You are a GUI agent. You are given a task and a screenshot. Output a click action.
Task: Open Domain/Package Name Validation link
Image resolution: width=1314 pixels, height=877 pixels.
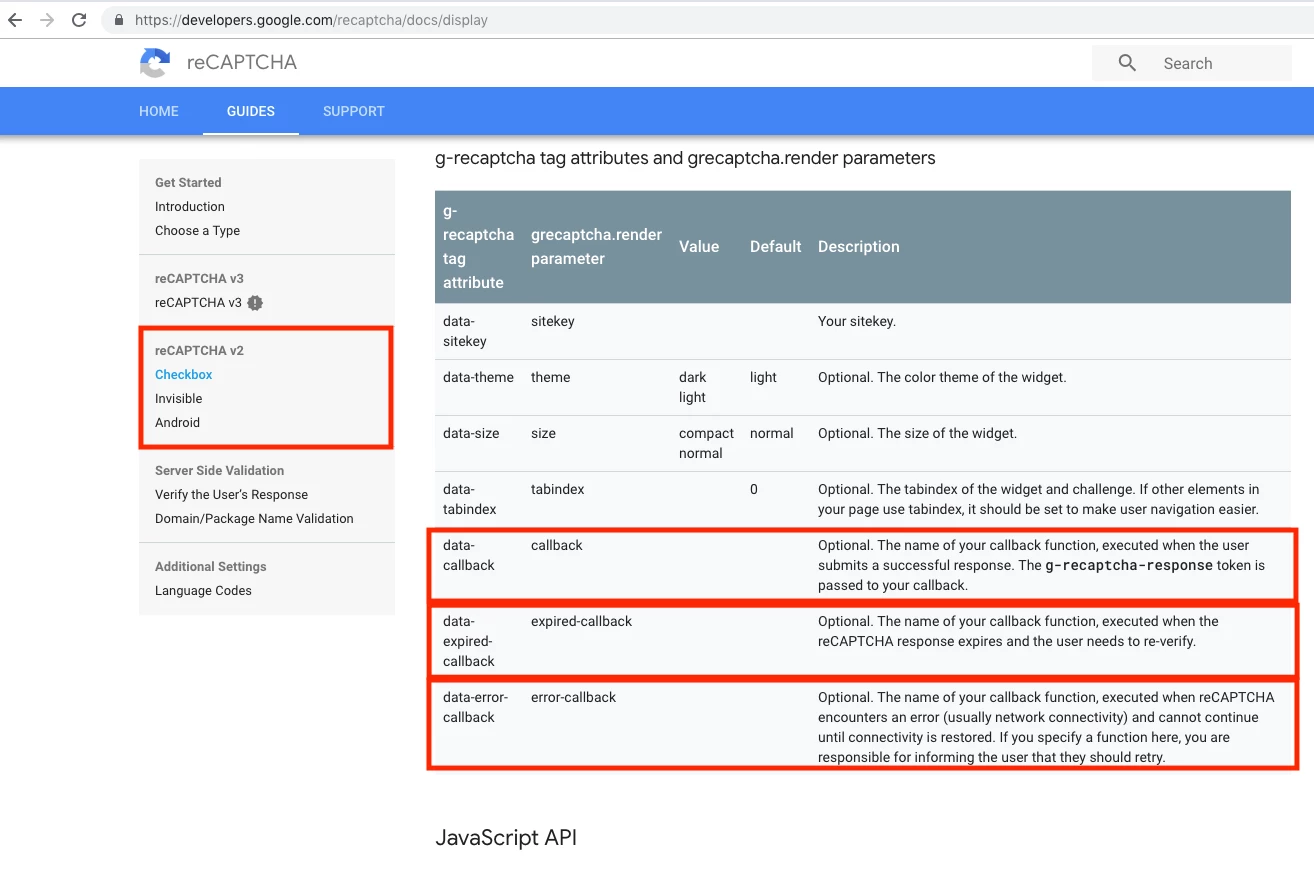click(x=255, y=519)
